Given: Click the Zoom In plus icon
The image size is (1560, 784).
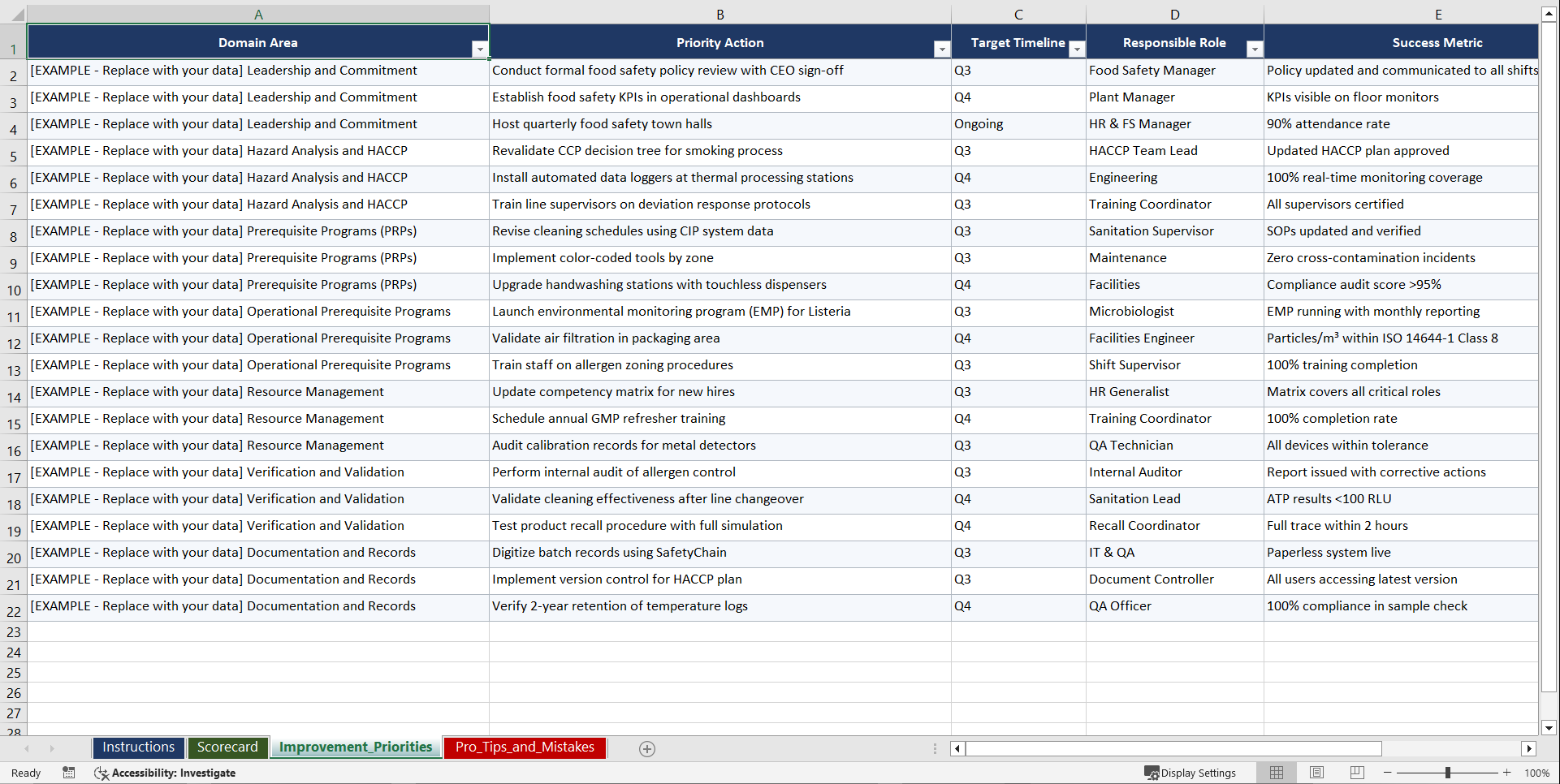Looking at the screenshot, I should click(1507, 773).
